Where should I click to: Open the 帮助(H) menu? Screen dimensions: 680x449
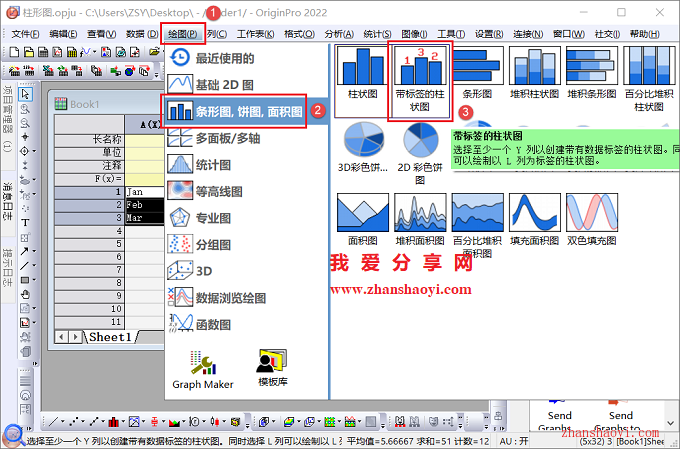pyautogui.click(x=644, y=34)
